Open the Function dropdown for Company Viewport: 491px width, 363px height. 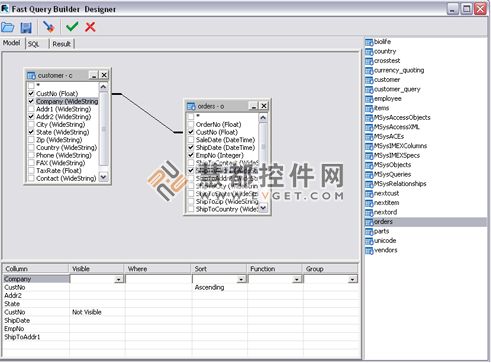pos(297,279)
